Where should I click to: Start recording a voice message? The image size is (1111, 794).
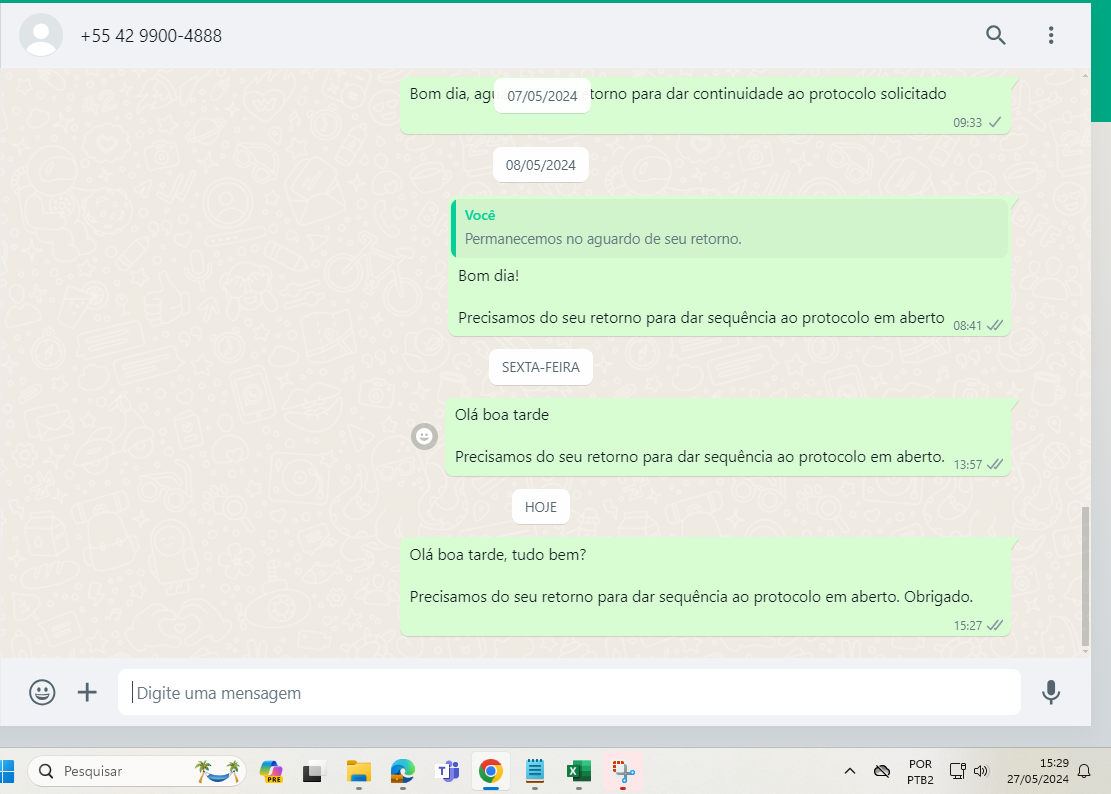1051,692
